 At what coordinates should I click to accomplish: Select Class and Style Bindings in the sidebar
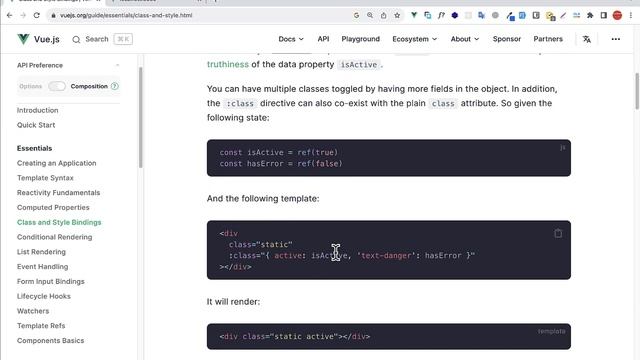[x=59, y=222]
